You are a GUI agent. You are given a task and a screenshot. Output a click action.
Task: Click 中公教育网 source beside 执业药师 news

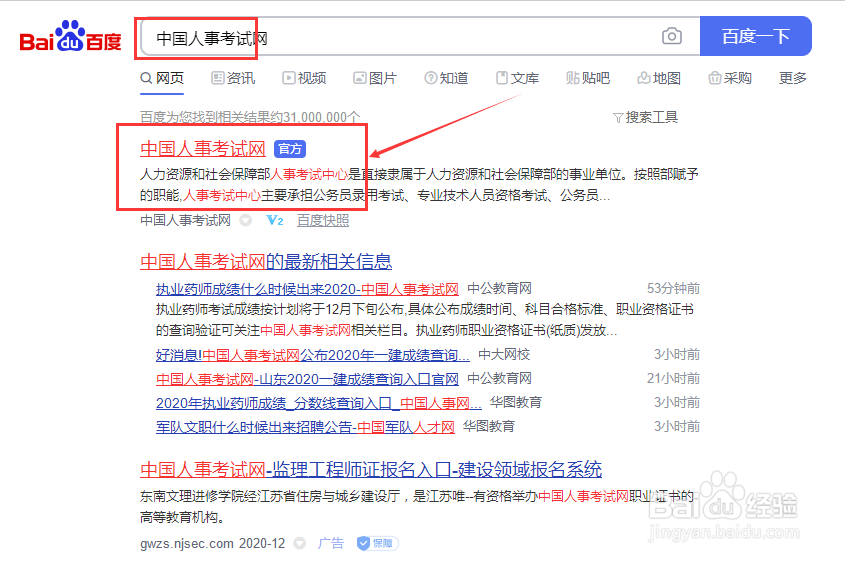499,288
